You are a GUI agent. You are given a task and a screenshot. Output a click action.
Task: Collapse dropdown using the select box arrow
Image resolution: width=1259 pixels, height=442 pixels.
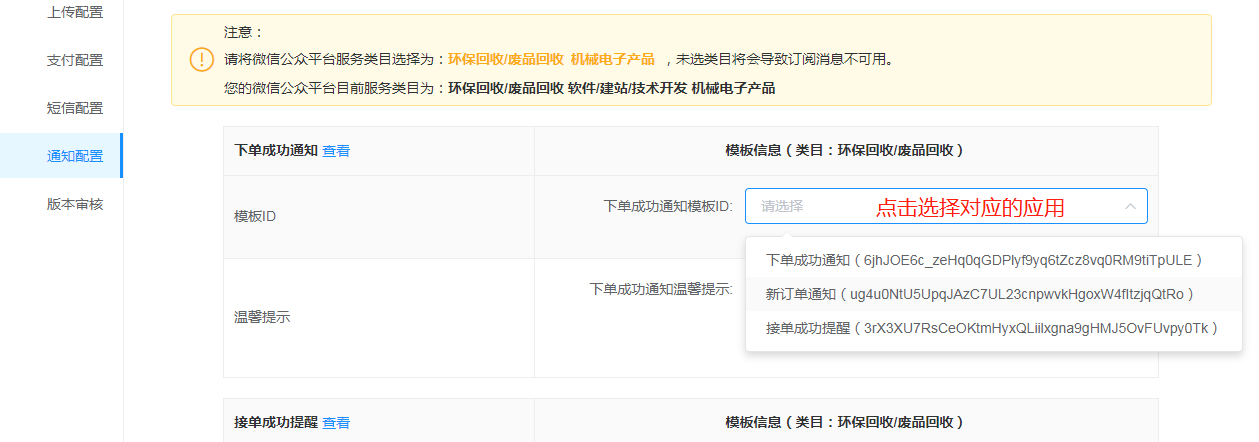pos(1130,206)
